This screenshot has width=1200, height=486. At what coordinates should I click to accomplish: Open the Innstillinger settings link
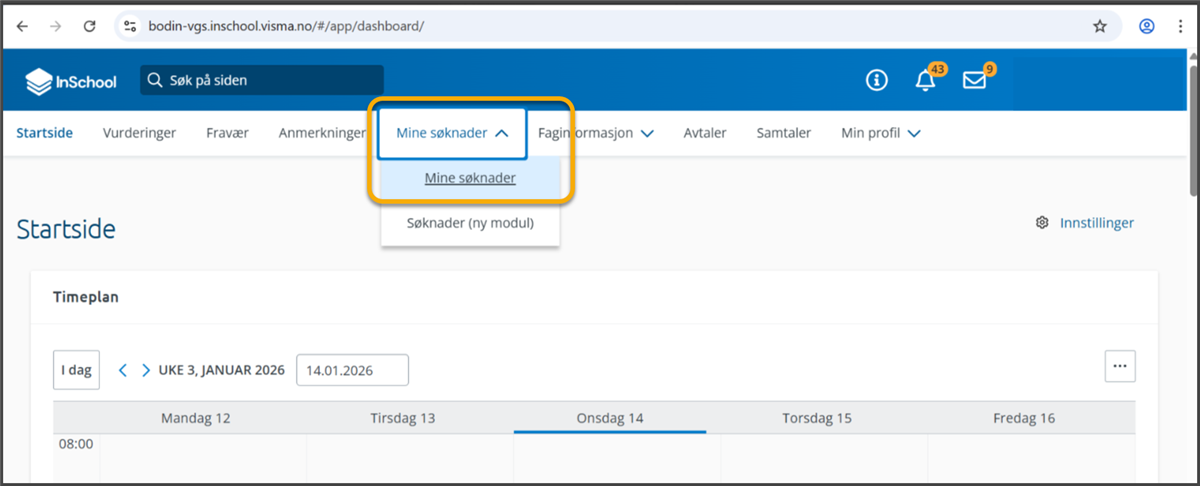tap(1096, 223)
